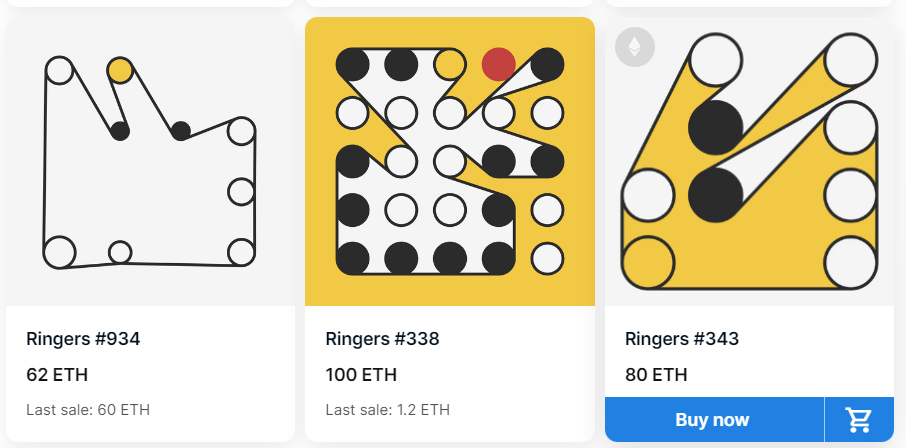Open the yellow Ringers #338 artwork thumbnail
Viewport: 906px width, 448px height.
450,161
